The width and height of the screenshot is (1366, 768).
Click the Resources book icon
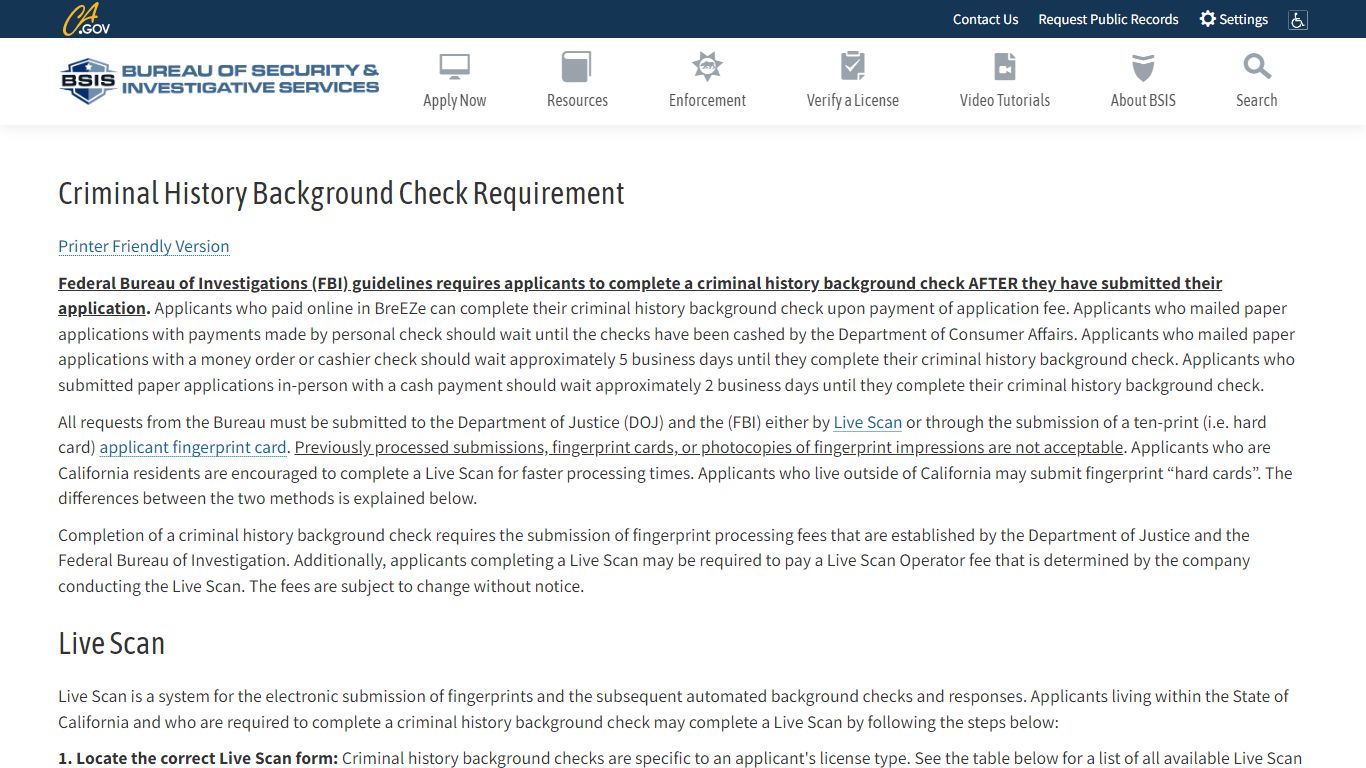tap(577, 67)
